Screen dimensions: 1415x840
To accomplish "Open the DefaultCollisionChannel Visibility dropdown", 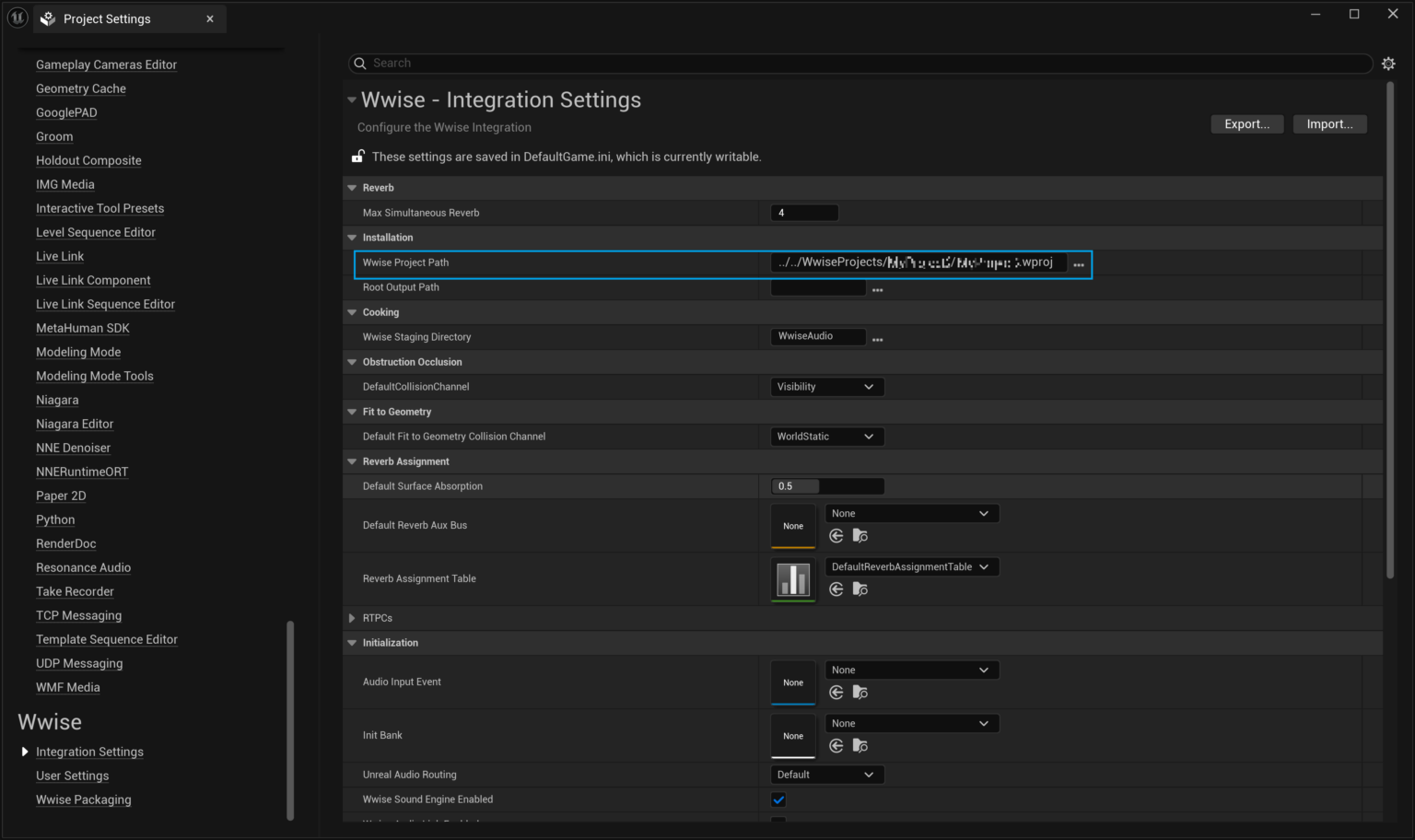I will click(x=826, y=386).
